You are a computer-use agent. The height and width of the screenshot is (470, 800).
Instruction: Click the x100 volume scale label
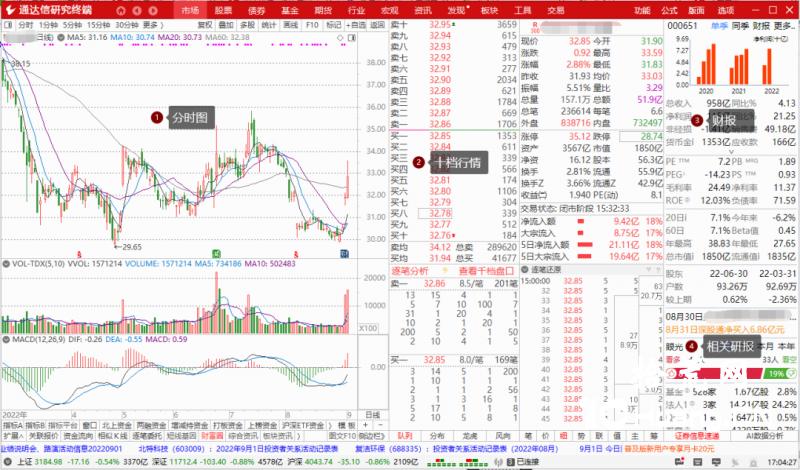pos(368,328)
